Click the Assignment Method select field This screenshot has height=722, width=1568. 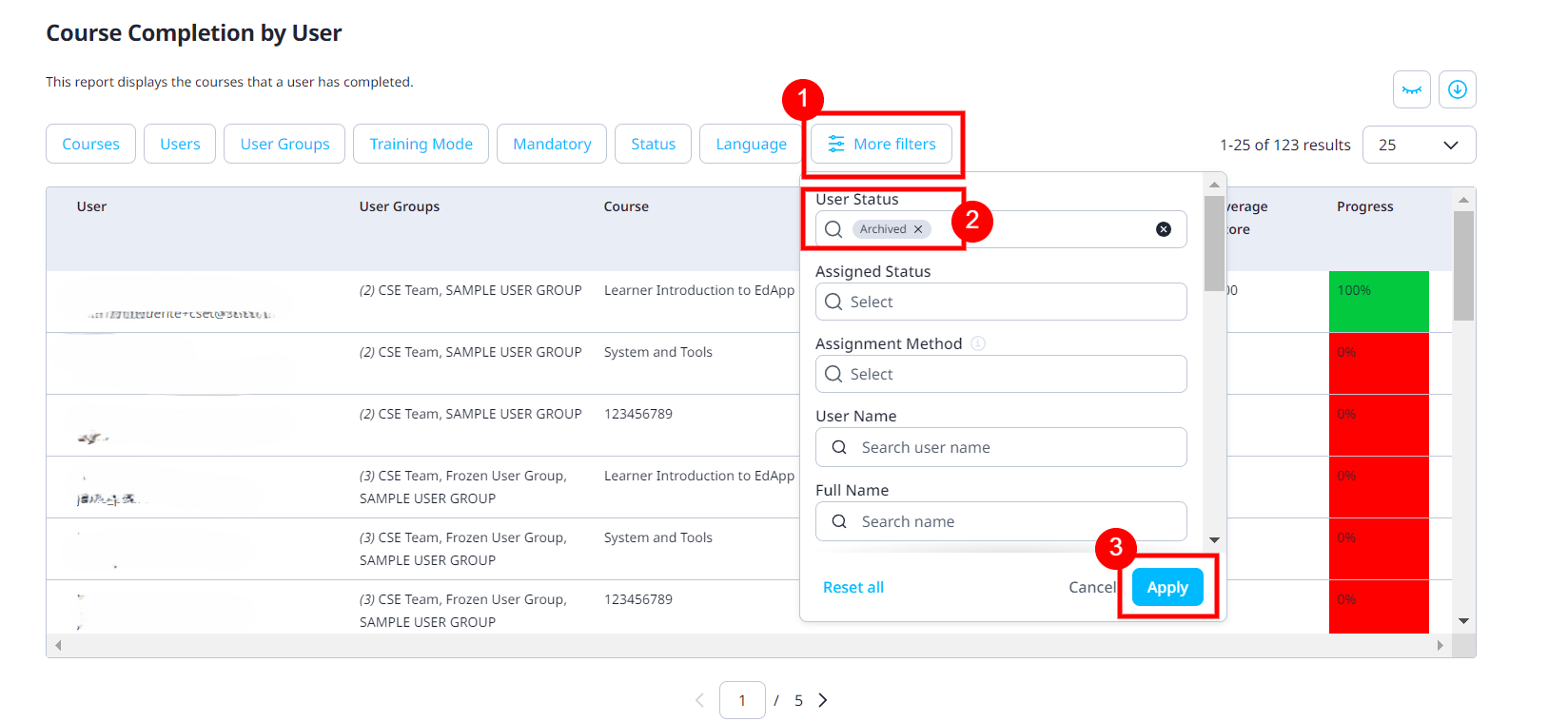(x=1001, y=374)
